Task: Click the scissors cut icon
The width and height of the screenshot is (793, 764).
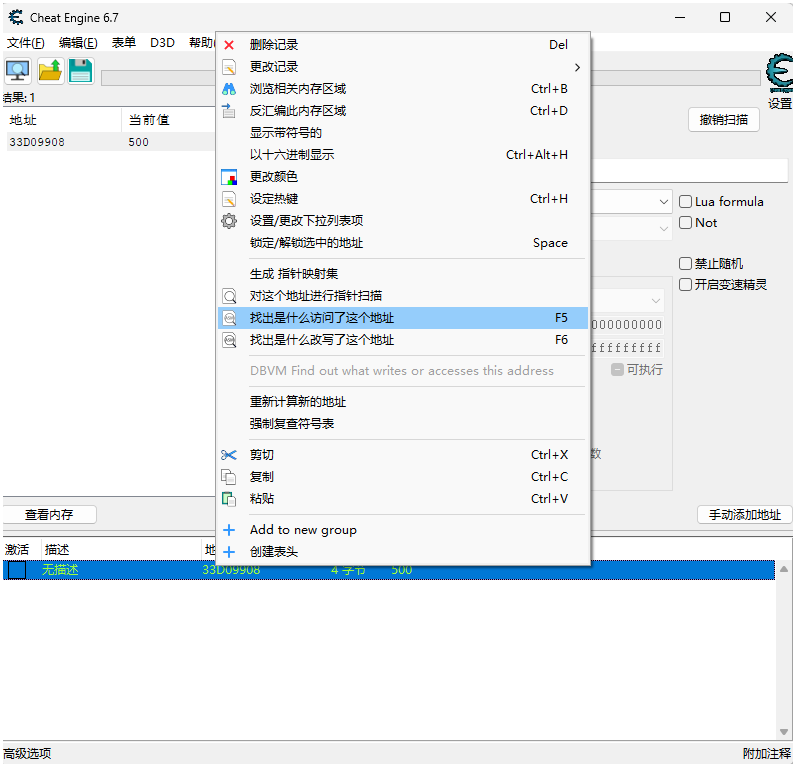Action: [229, 455]
